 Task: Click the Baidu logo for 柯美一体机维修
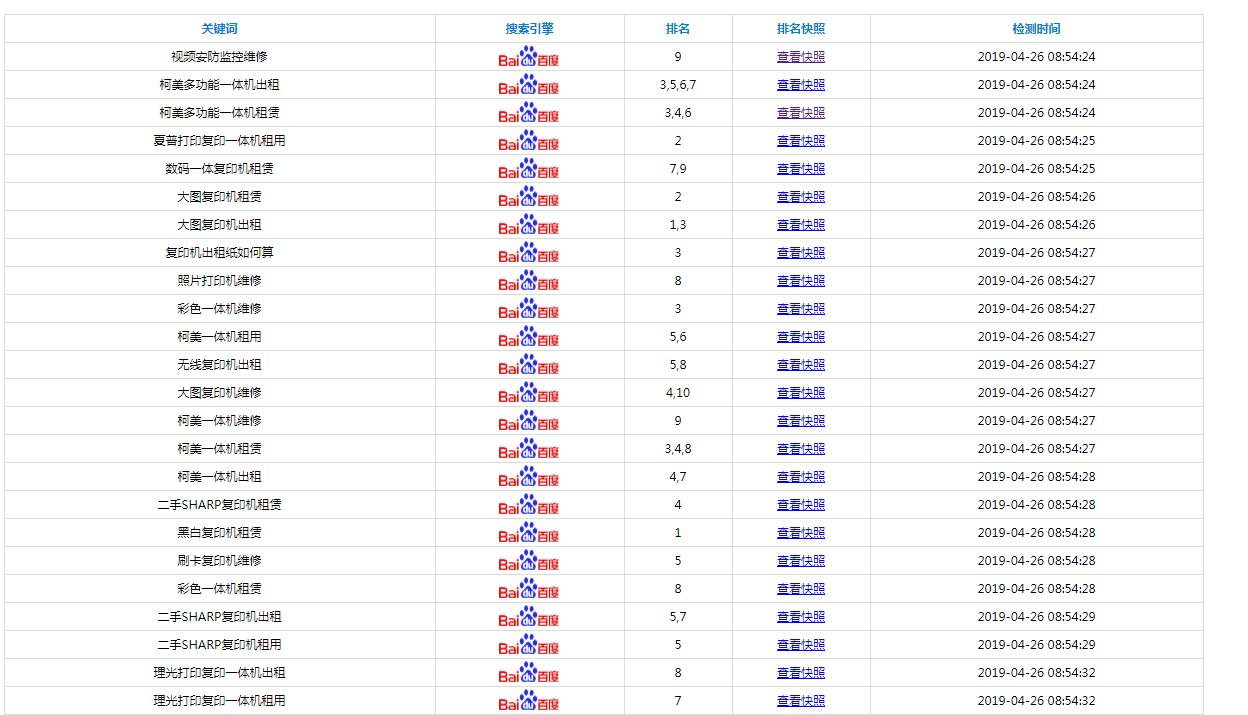pyautogui.click(x=529, y=422)
